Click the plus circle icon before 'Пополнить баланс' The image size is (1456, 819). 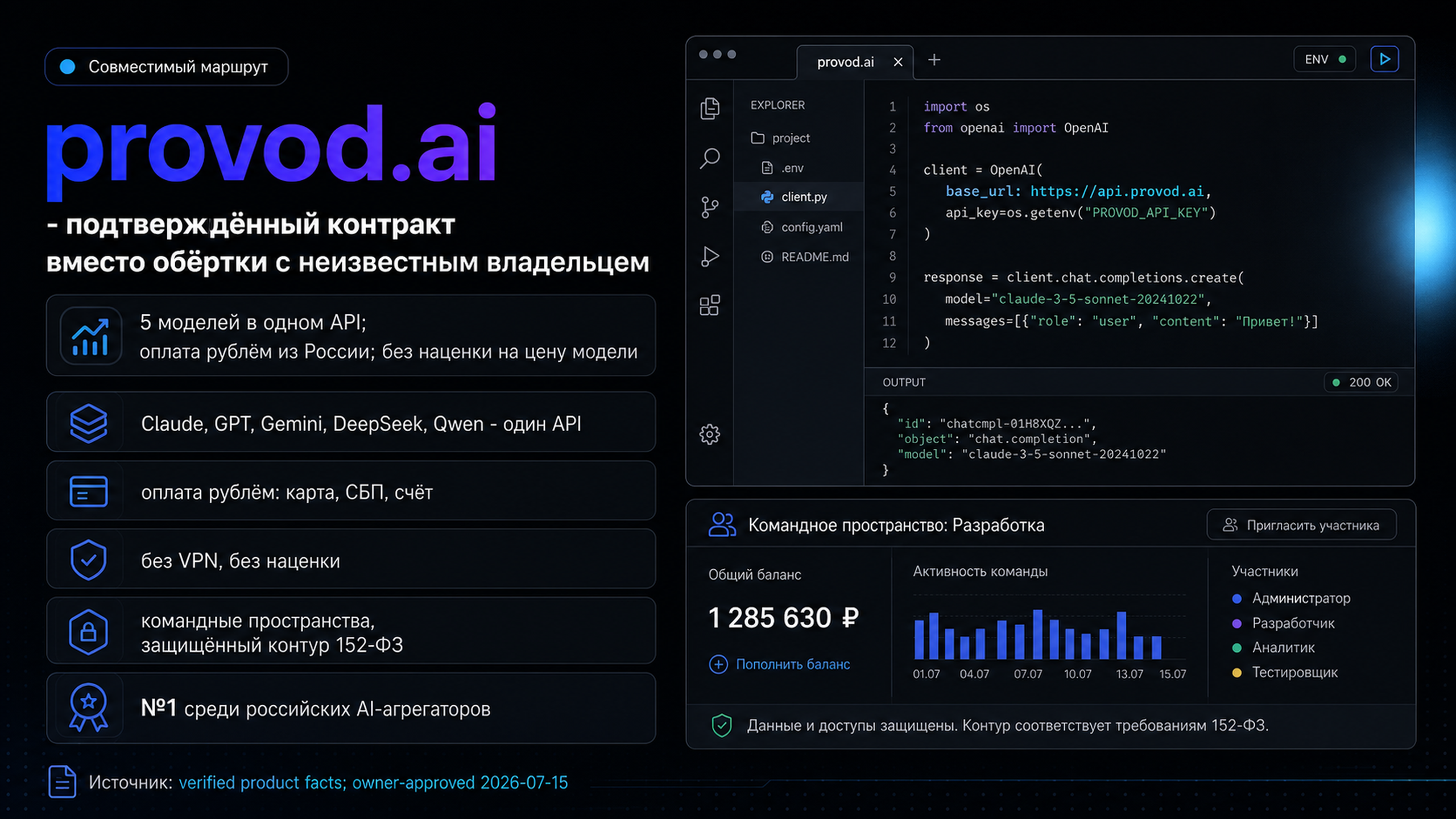pyautogui.click(x=718, y=664)
